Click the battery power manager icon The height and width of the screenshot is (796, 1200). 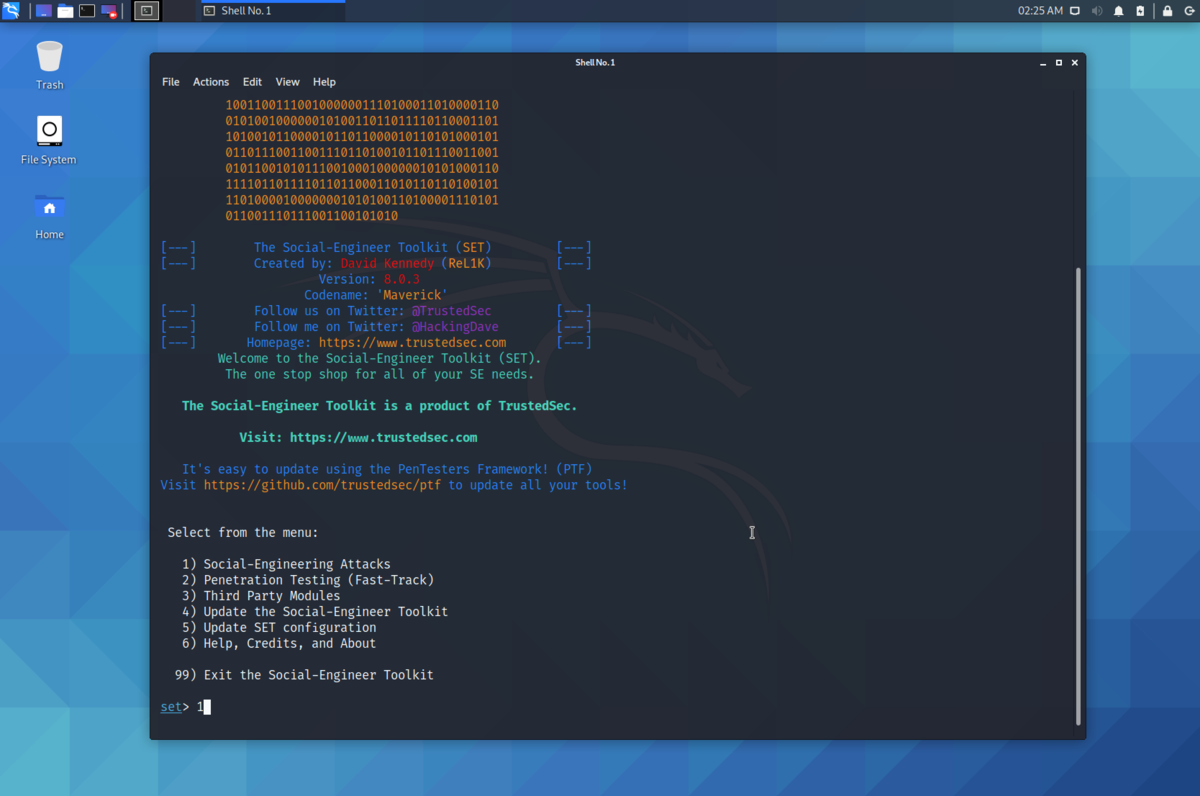[1141, 11]
